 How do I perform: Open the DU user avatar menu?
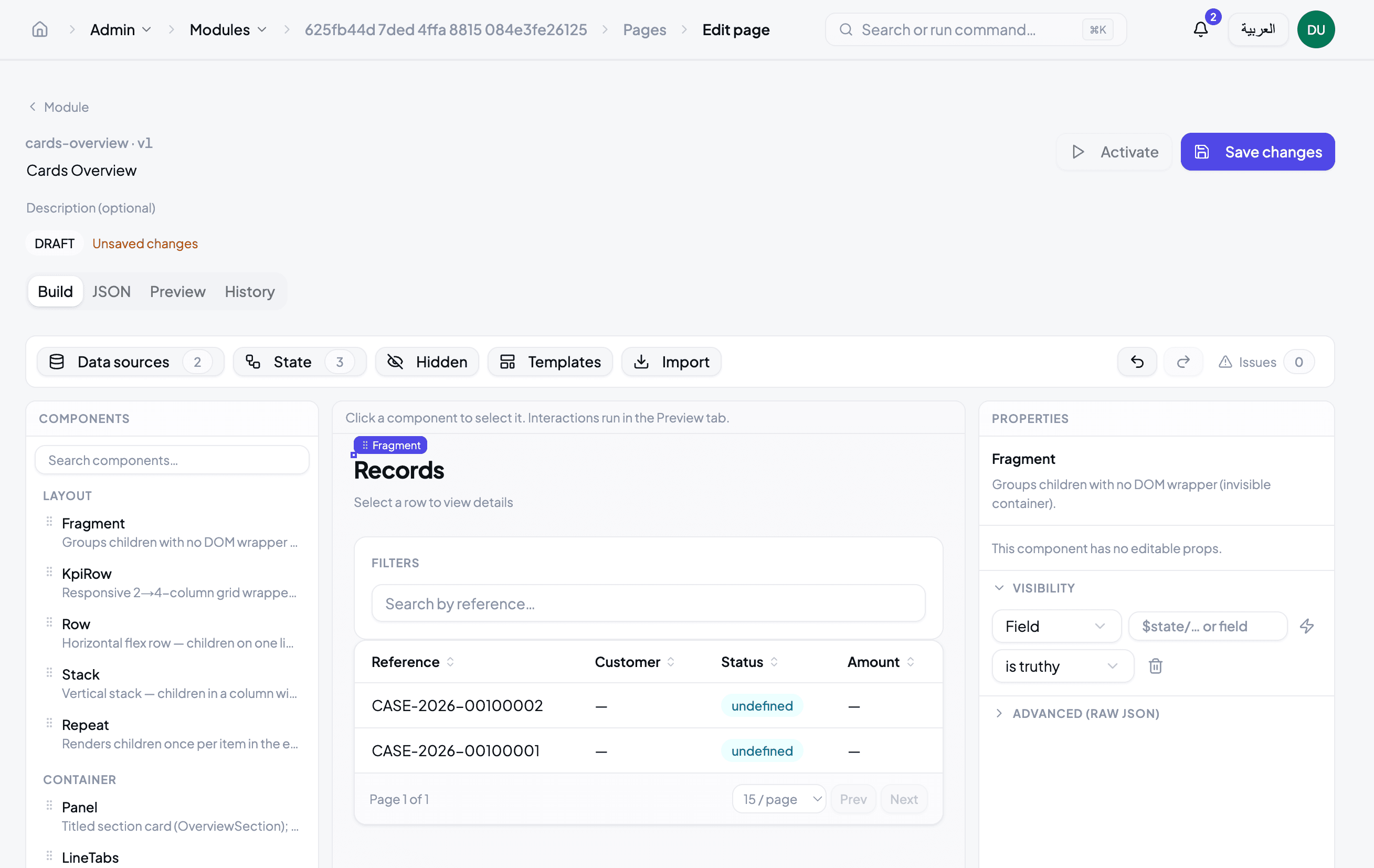1315,29
